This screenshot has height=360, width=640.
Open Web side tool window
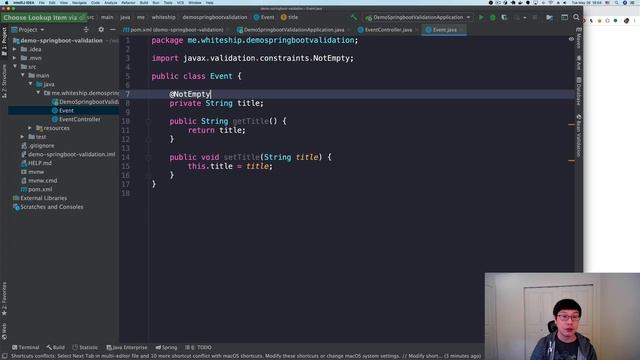click(x=4, y=331)
